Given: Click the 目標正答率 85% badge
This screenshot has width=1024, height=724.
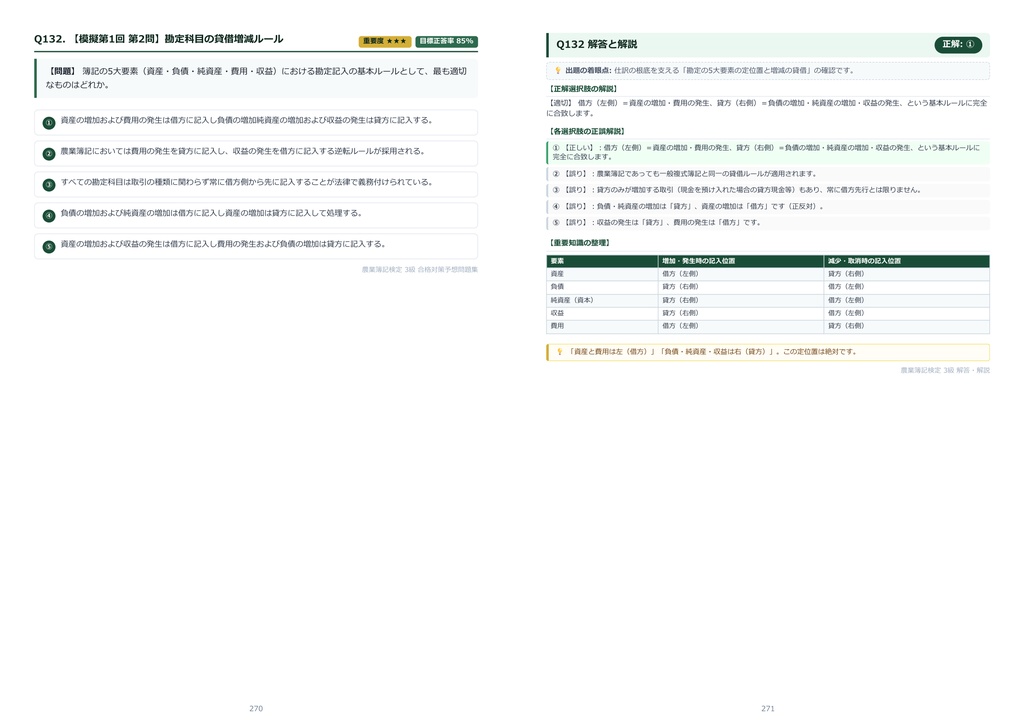Looking at the screenshot, I should (447, 41).
